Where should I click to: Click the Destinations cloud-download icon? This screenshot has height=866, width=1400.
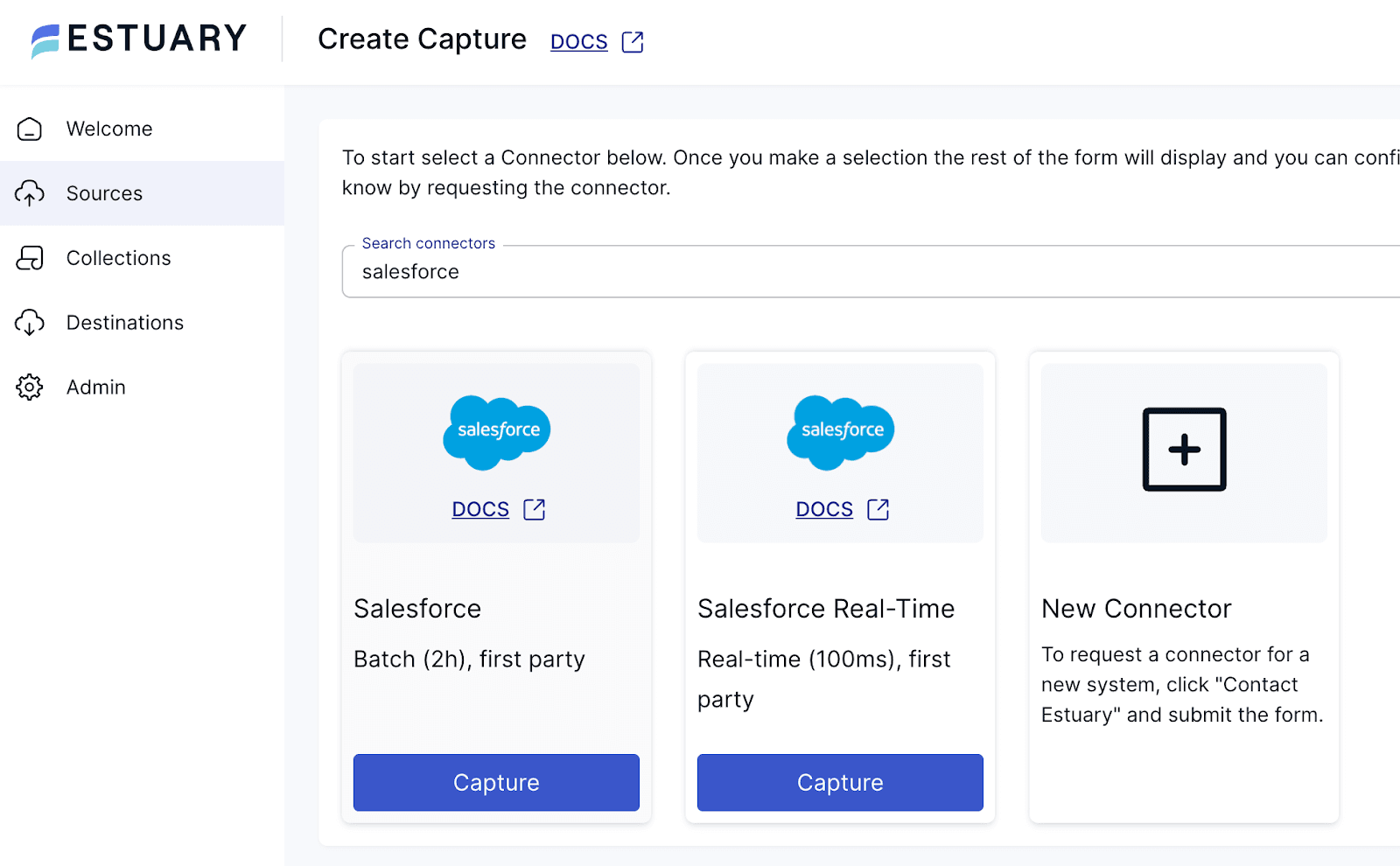click(30, 323)
